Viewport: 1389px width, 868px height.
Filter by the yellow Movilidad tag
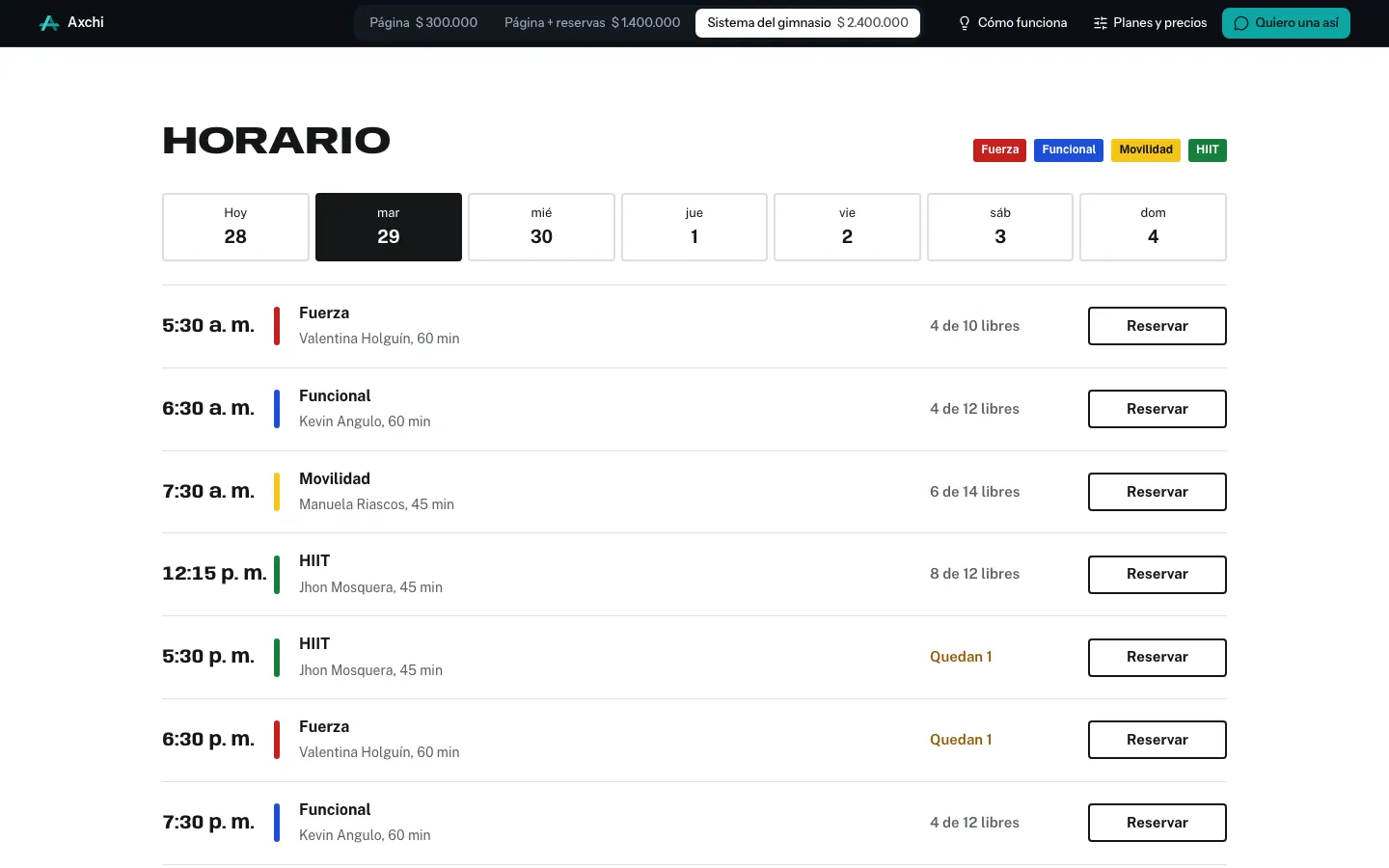pyautogui.click(x=1146, y=149)
